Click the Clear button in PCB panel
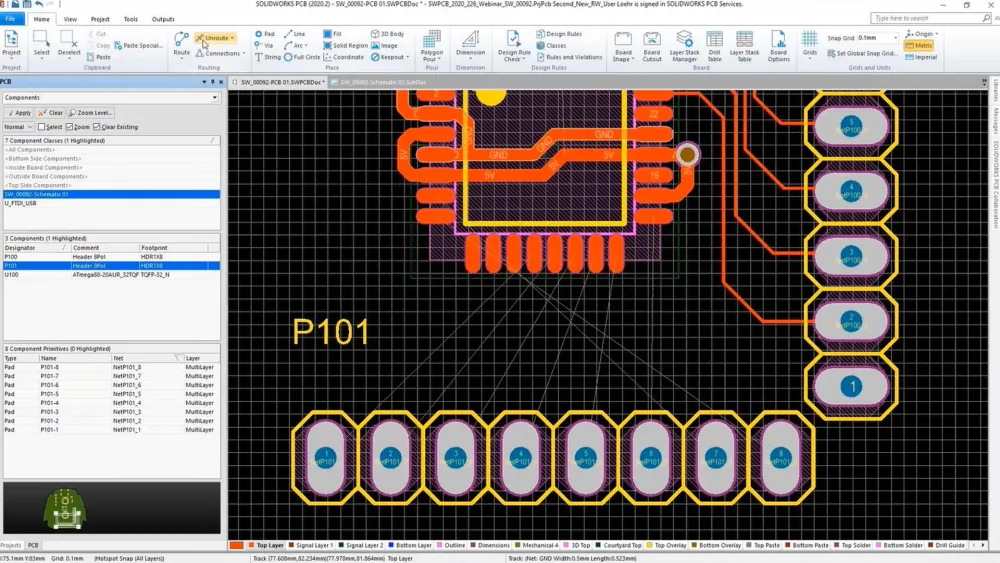1000x563 pixels. tap(51, 112)
